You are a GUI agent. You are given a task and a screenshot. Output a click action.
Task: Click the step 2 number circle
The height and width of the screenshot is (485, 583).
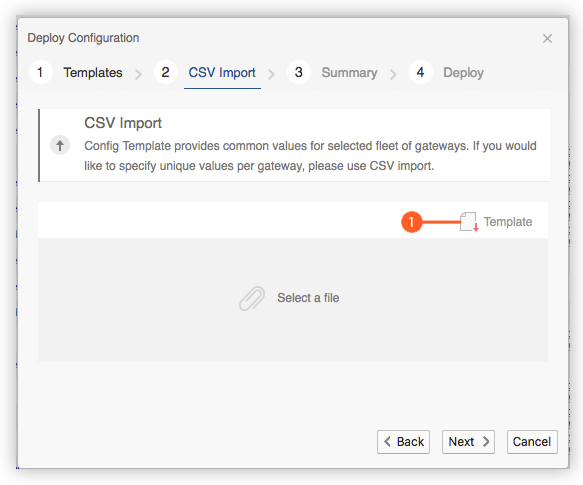pyautogui.click(x=165, y=72)
